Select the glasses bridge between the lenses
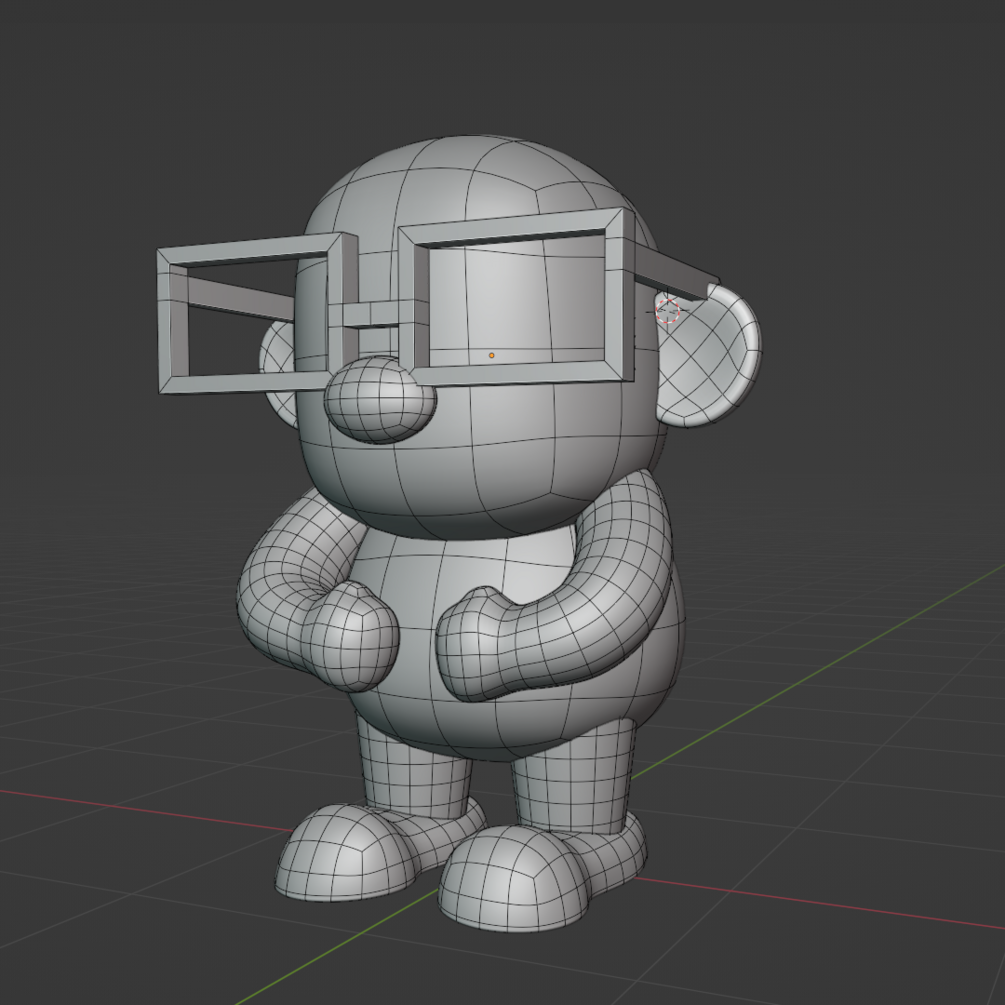 point(370,314)
